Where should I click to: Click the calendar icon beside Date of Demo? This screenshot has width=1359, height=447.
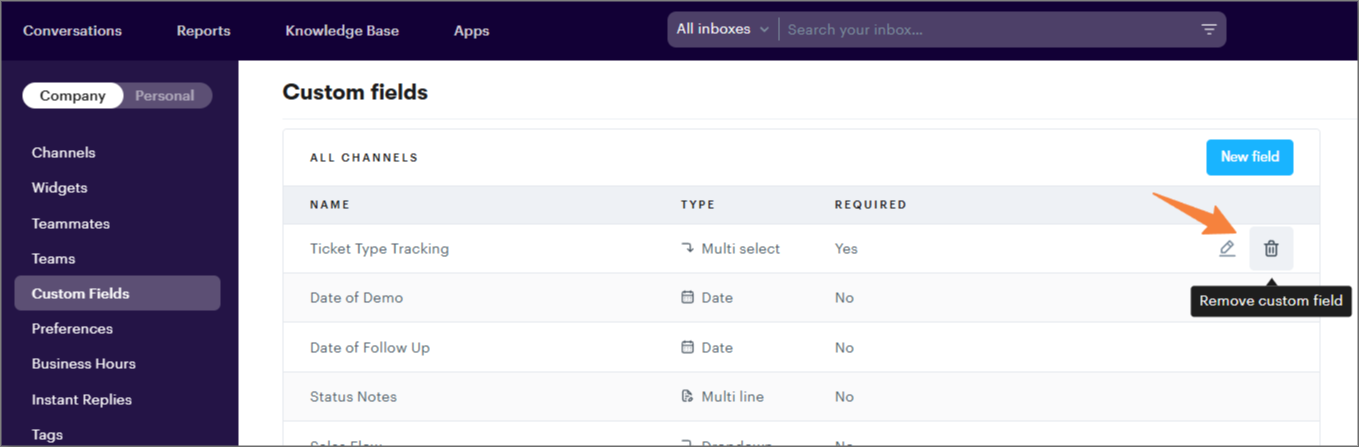coord(687,298)
